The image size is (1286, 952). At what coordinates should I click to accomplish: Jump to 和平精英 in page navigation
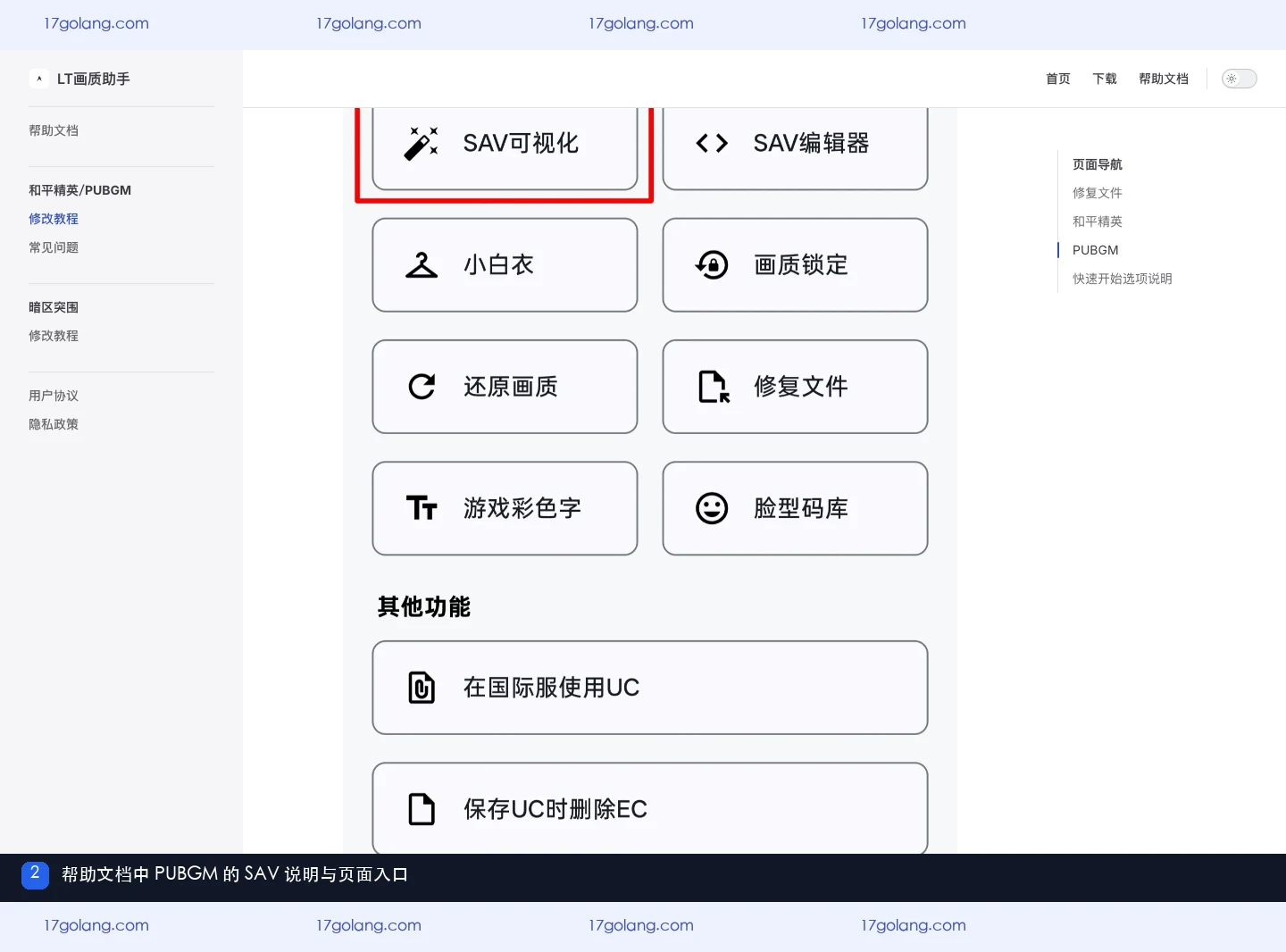coord(1098,221)
